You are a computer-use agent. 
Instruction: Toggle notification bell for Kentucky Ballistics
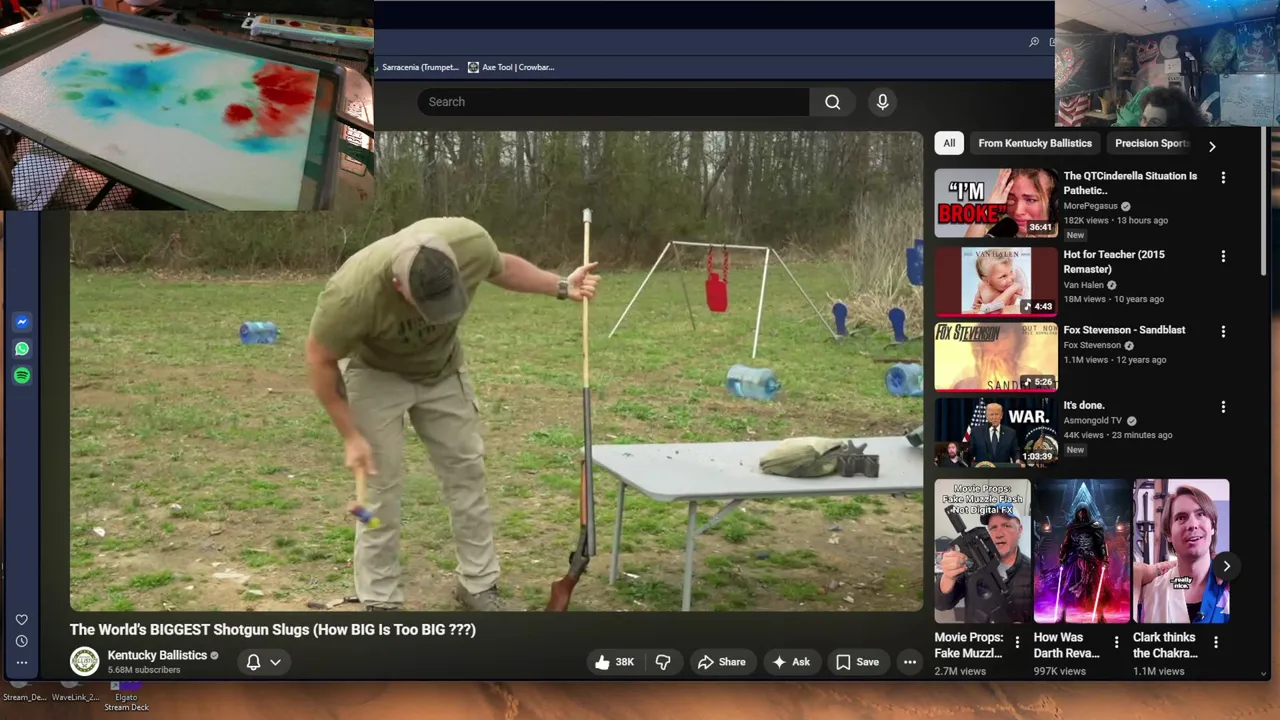253,662
